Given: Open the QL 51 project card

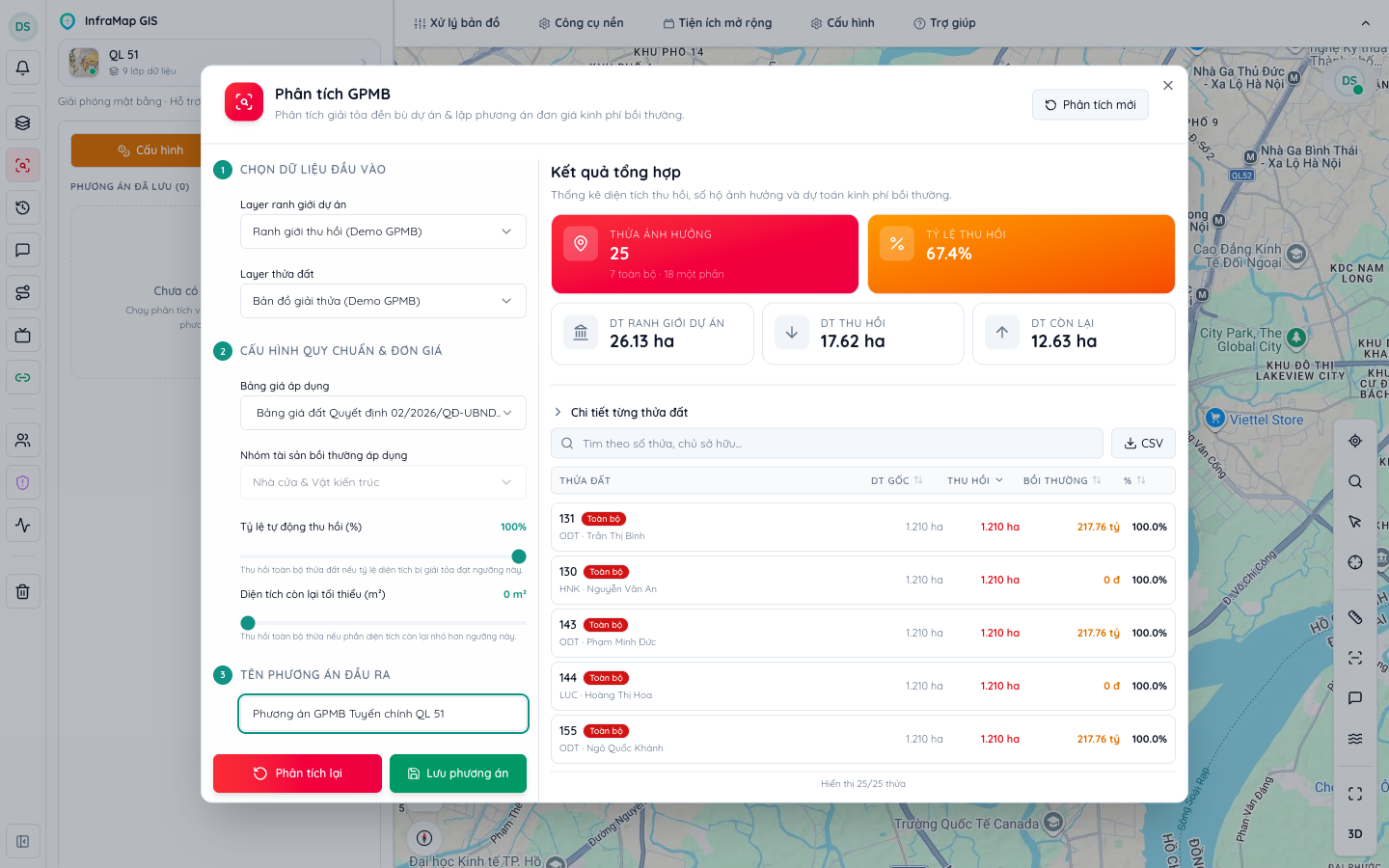Looking at the screenshot, I should [219, 63].
